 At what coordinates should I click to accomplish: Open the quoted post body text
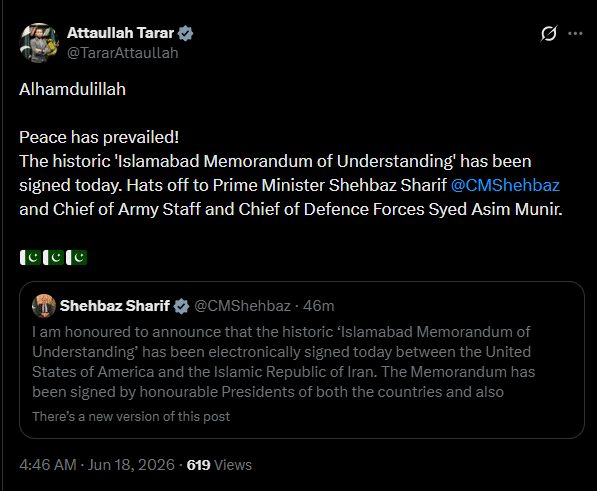(x=284, y=362)
